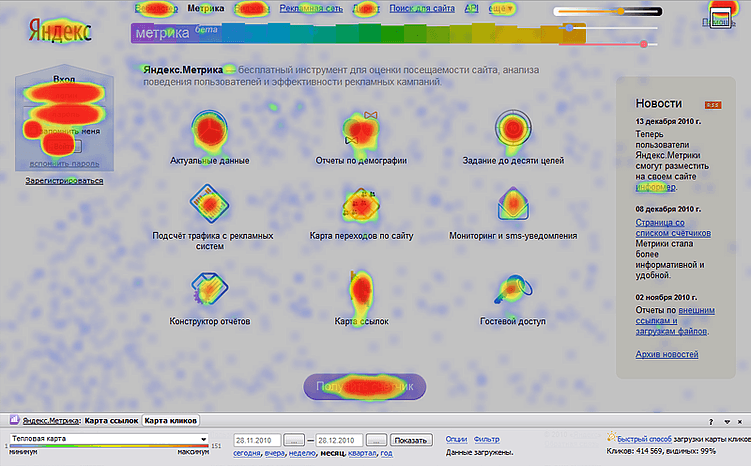The height and width of the screenshot is (466, 751).
Task: Select the квартал period link
Action: pyautogui.click(x=363, y=453)
